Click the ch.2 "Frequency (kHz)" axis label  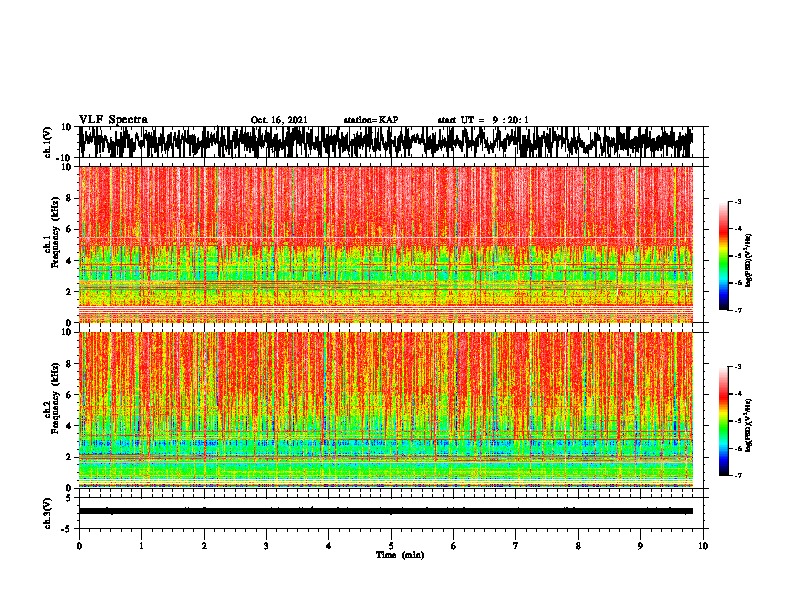[x=56, y=398]
